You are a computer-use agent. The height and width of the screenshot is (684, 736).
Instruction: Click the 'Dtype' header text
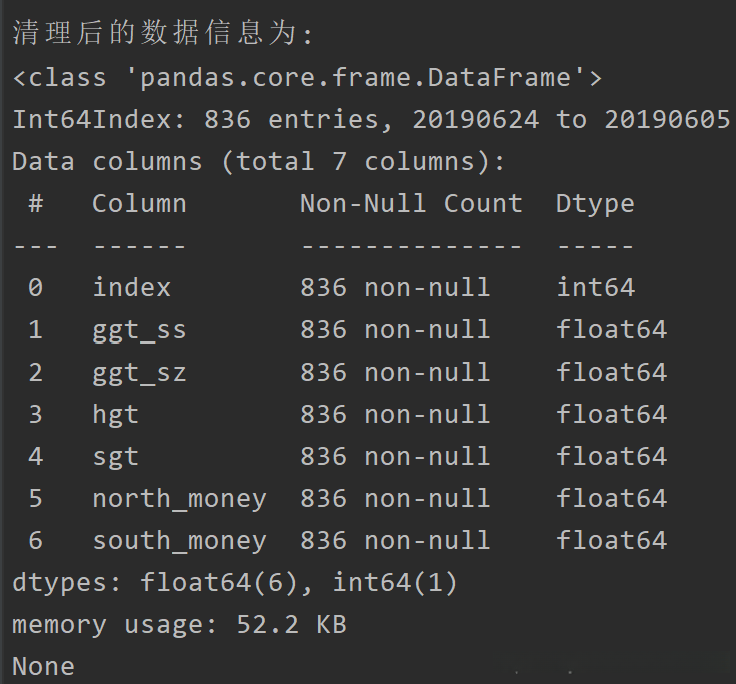[595, 204]
